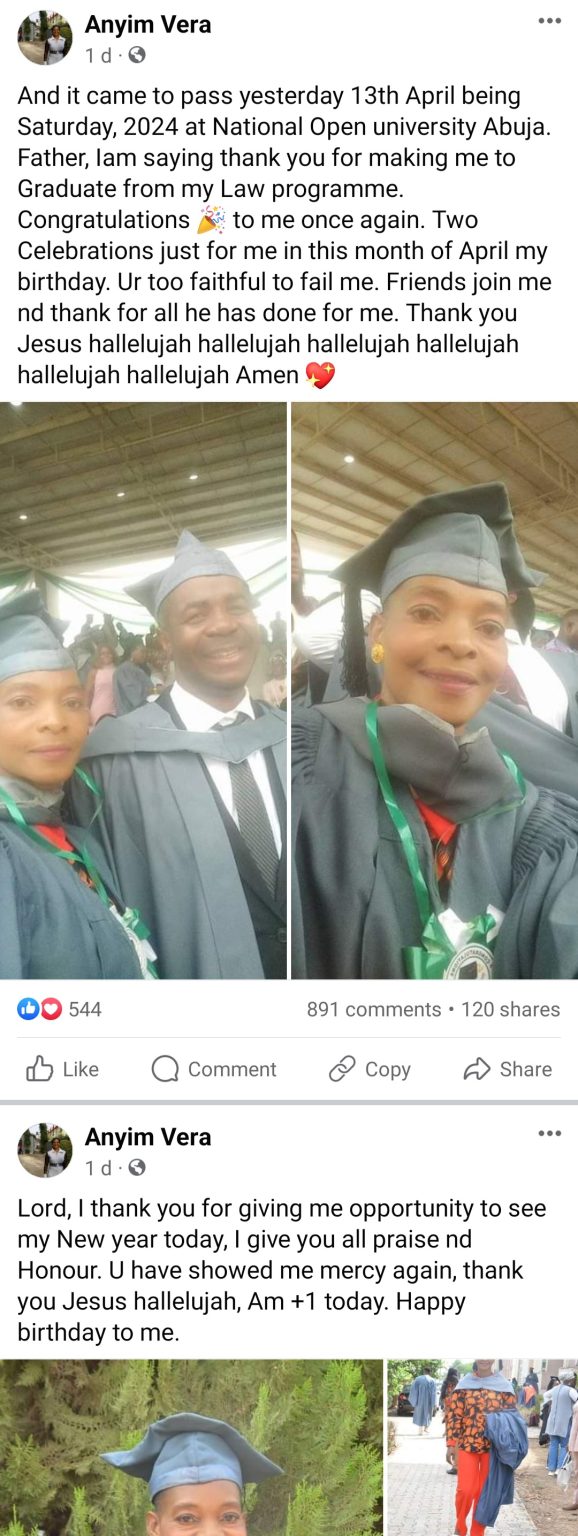Viewport: 578px width, 1536px height.
Task: Open the woman's graduation selfie photo
Action: [x=434, y=690]
